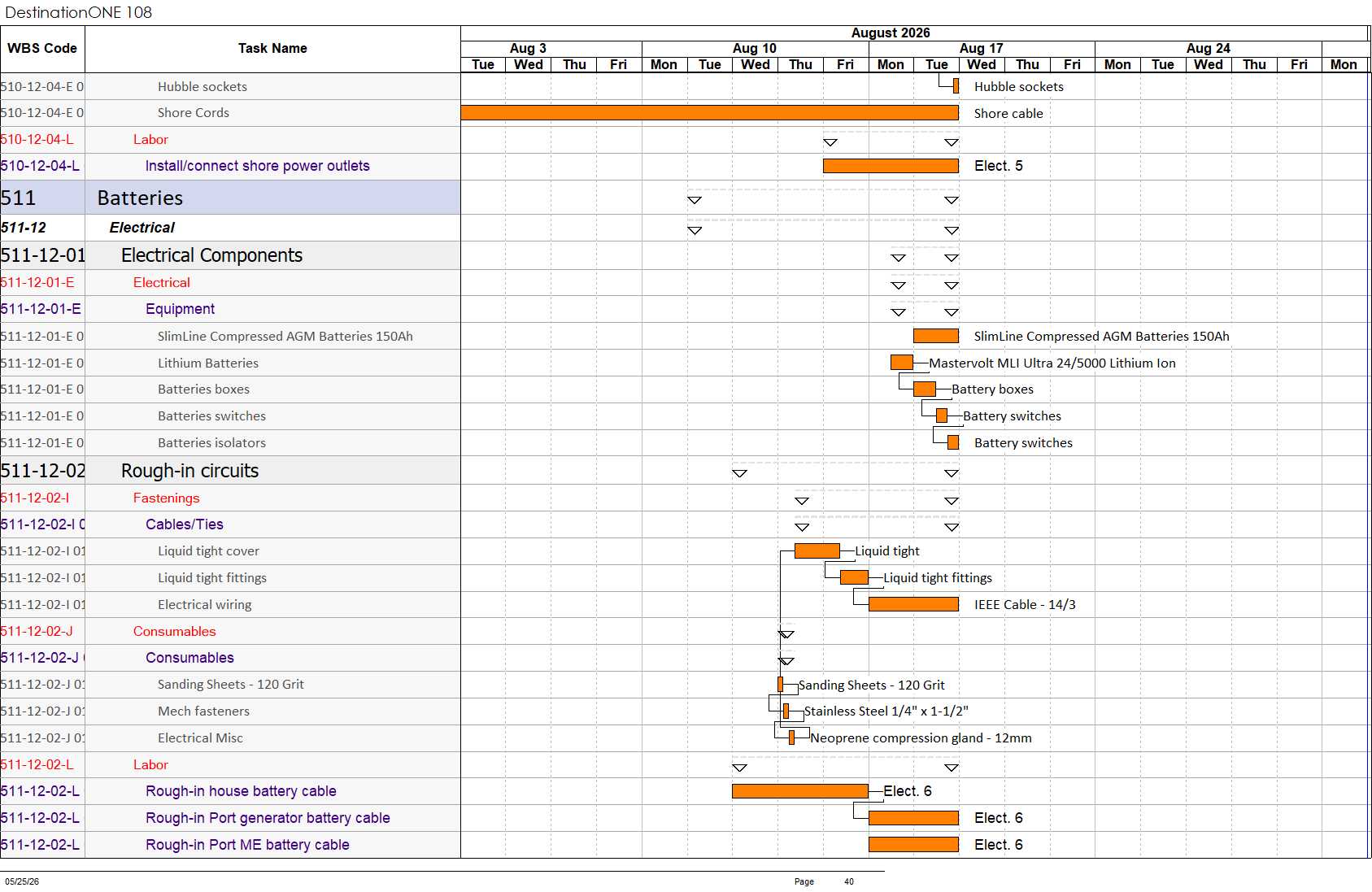Select the Rough-in circuits summary row
The height and width of the screenshot is (892, 1372).
pos(230,471)
